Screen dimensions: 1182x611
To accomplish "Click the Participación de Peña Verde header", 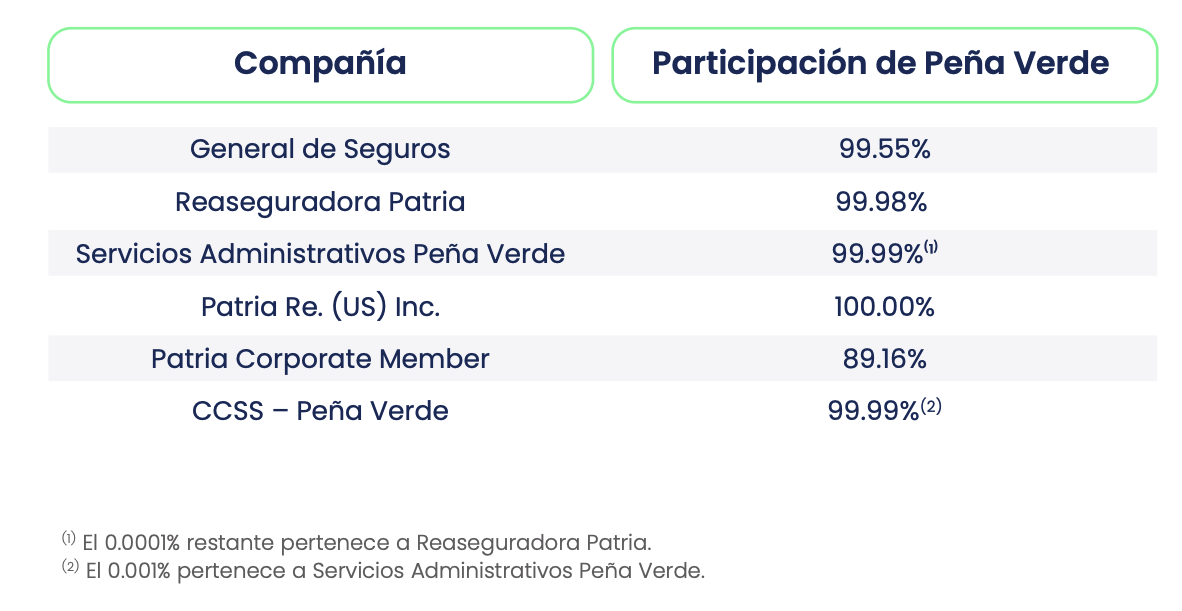I will click(880, 64).
